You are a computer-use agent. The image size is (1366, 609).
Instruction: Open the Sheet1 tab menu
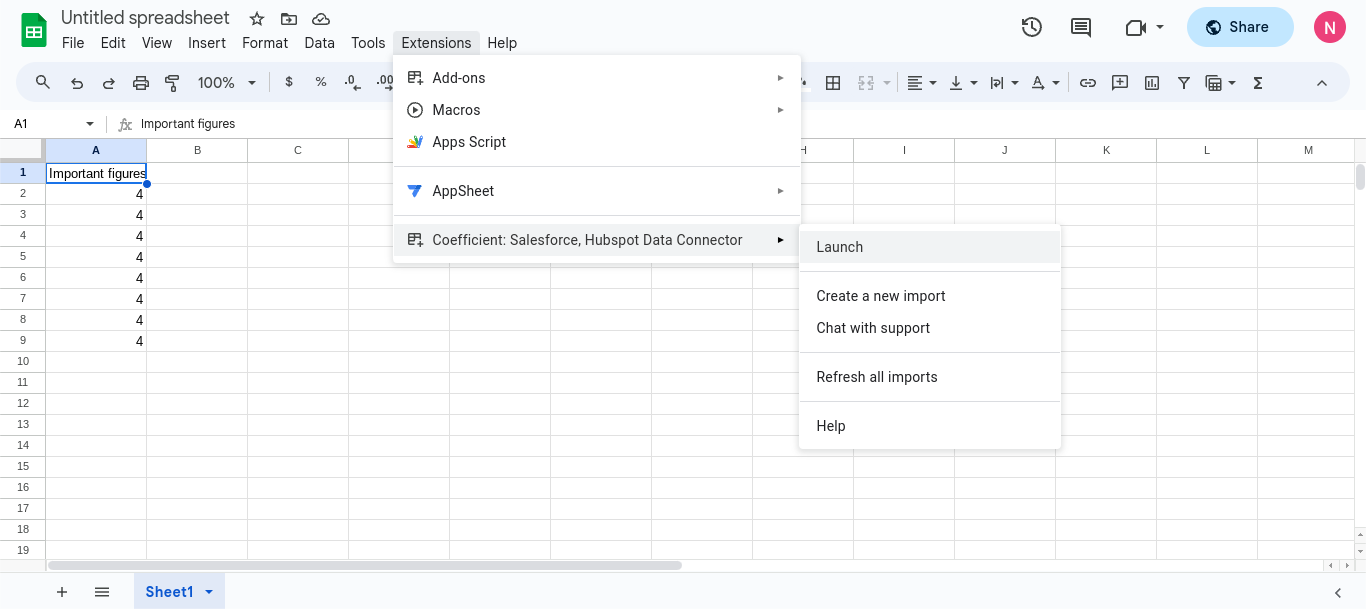pos(210,591)
